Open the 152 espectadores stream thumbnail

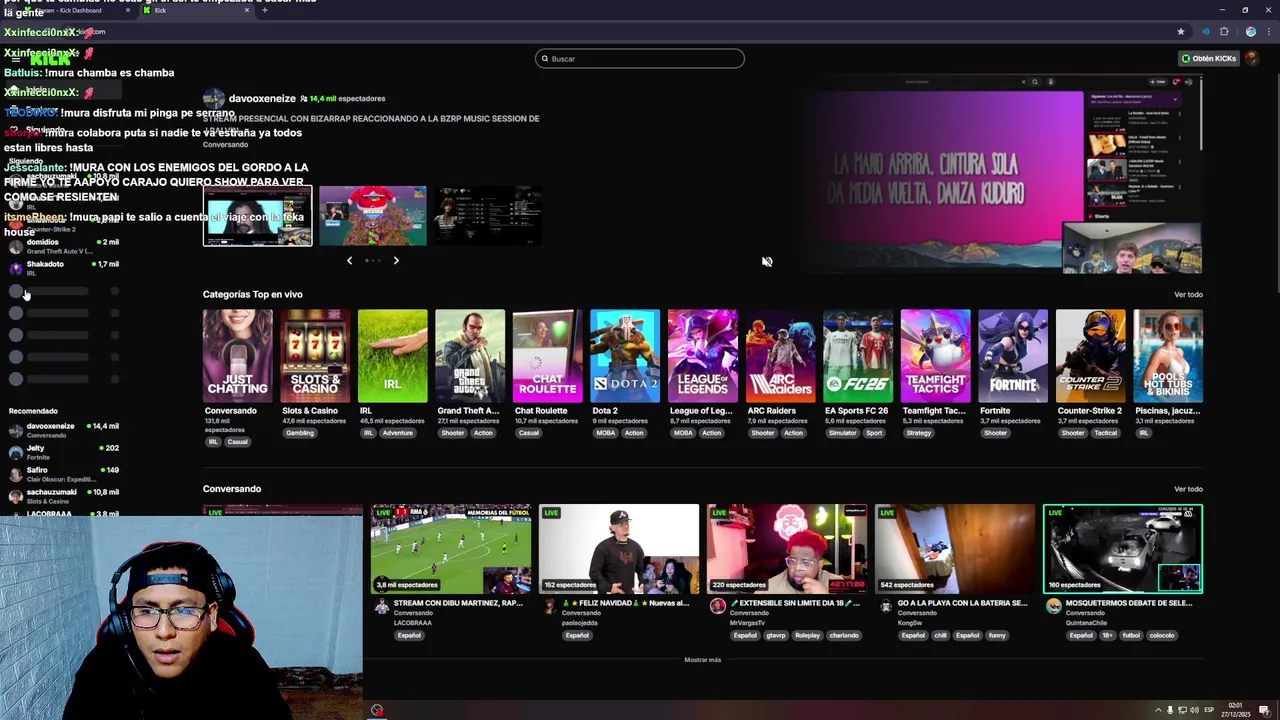619,549
